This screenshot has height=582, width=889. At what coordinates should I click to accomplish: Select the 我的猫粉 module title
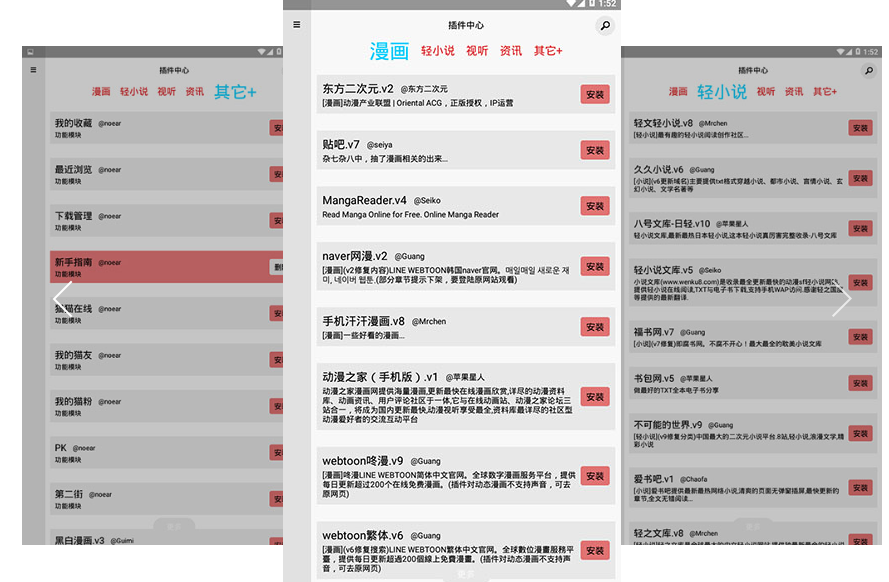[73, 402]
